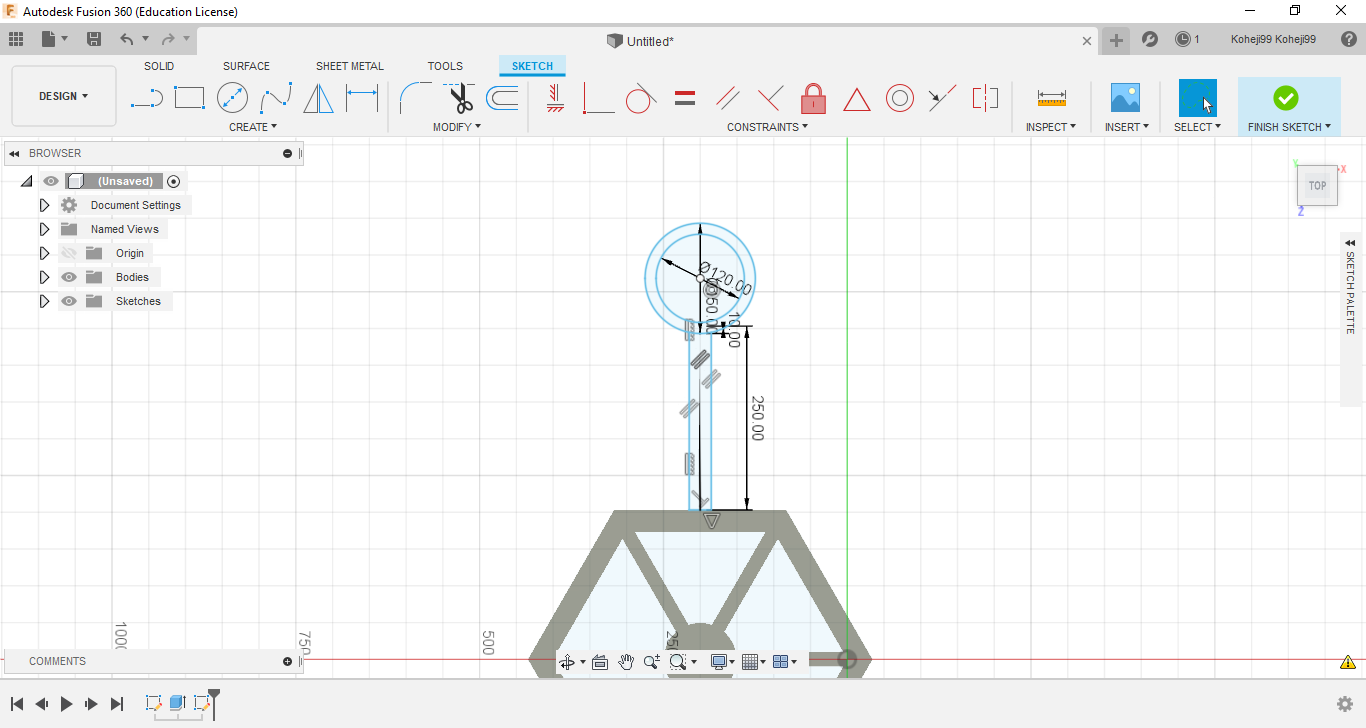The height and width of the screenshot is (728, 1366).
Task: Expand the Sketch Palette panel
Action: click(1350, 242)
